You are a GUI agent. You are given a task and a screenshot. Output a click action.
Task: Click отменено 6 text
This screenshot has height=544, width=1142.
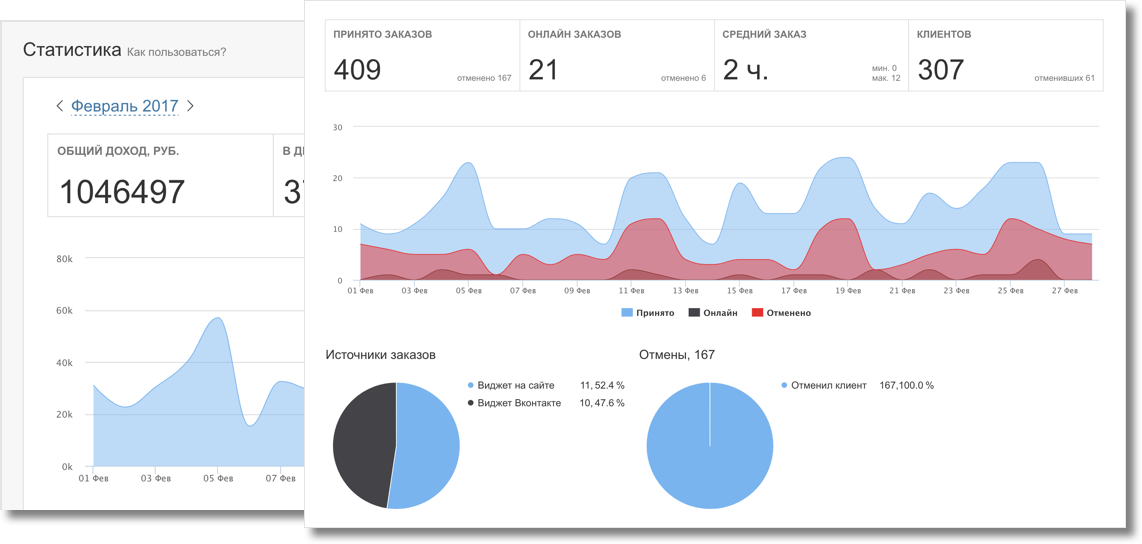pos(683,78)
